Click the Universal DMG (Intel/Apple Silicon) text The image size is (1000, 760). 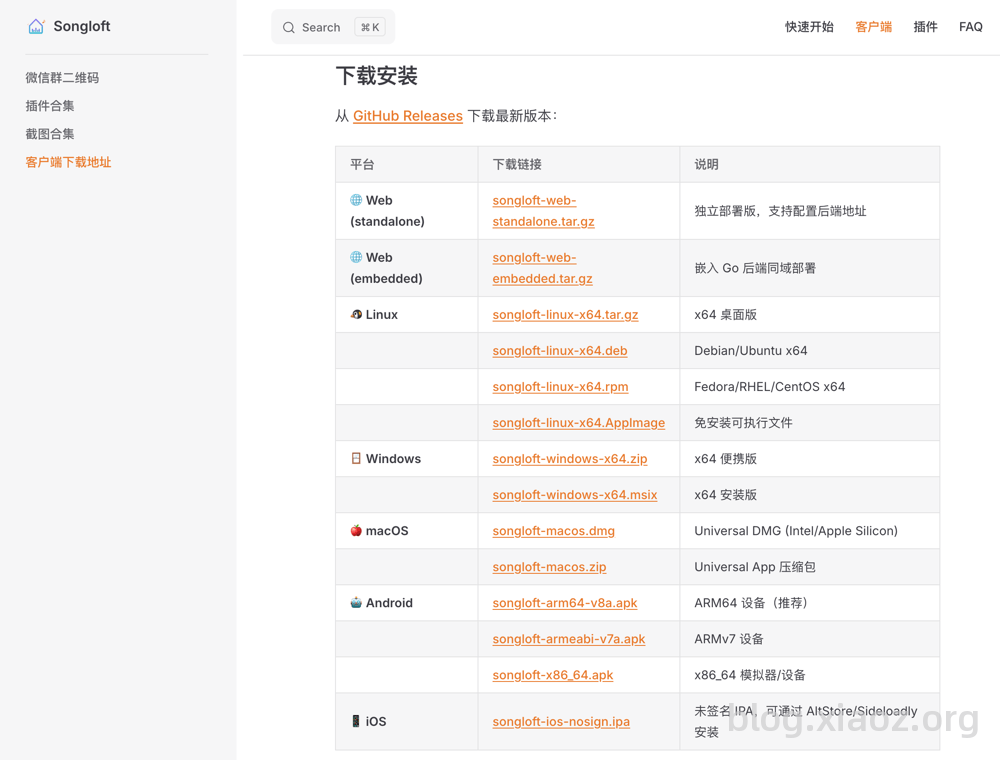point(796,530)
